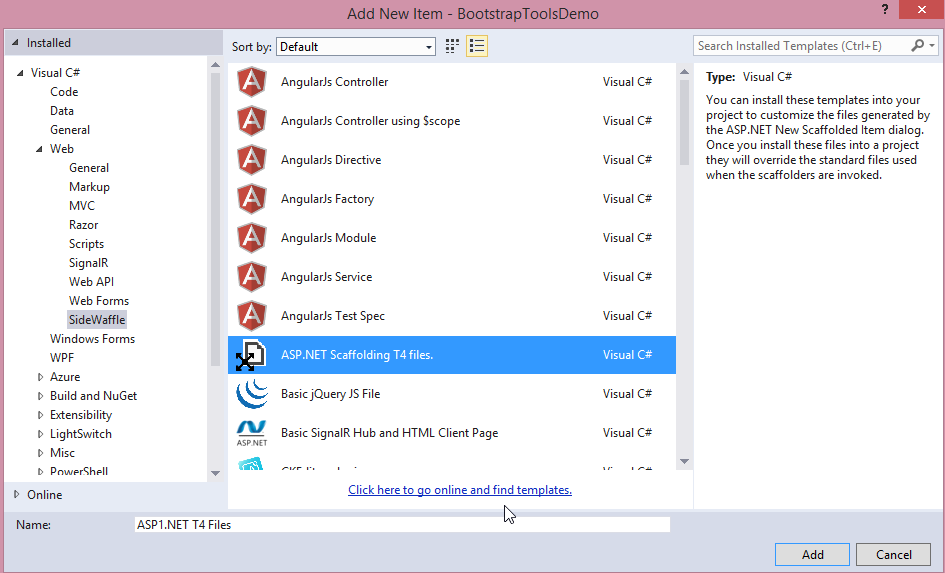Select the SignalR category
Screen dimensions: 945x573
pyautogui.click(x=89, y=263)
